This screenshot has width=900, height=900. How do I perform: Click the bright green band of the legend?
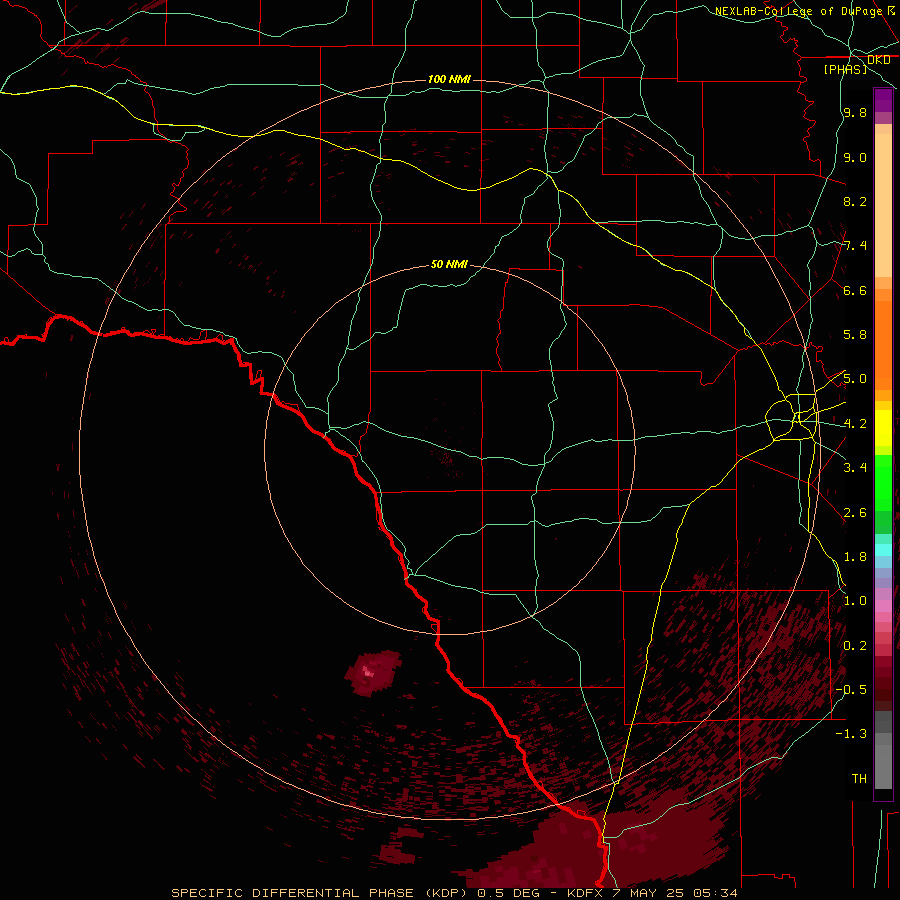883,482
